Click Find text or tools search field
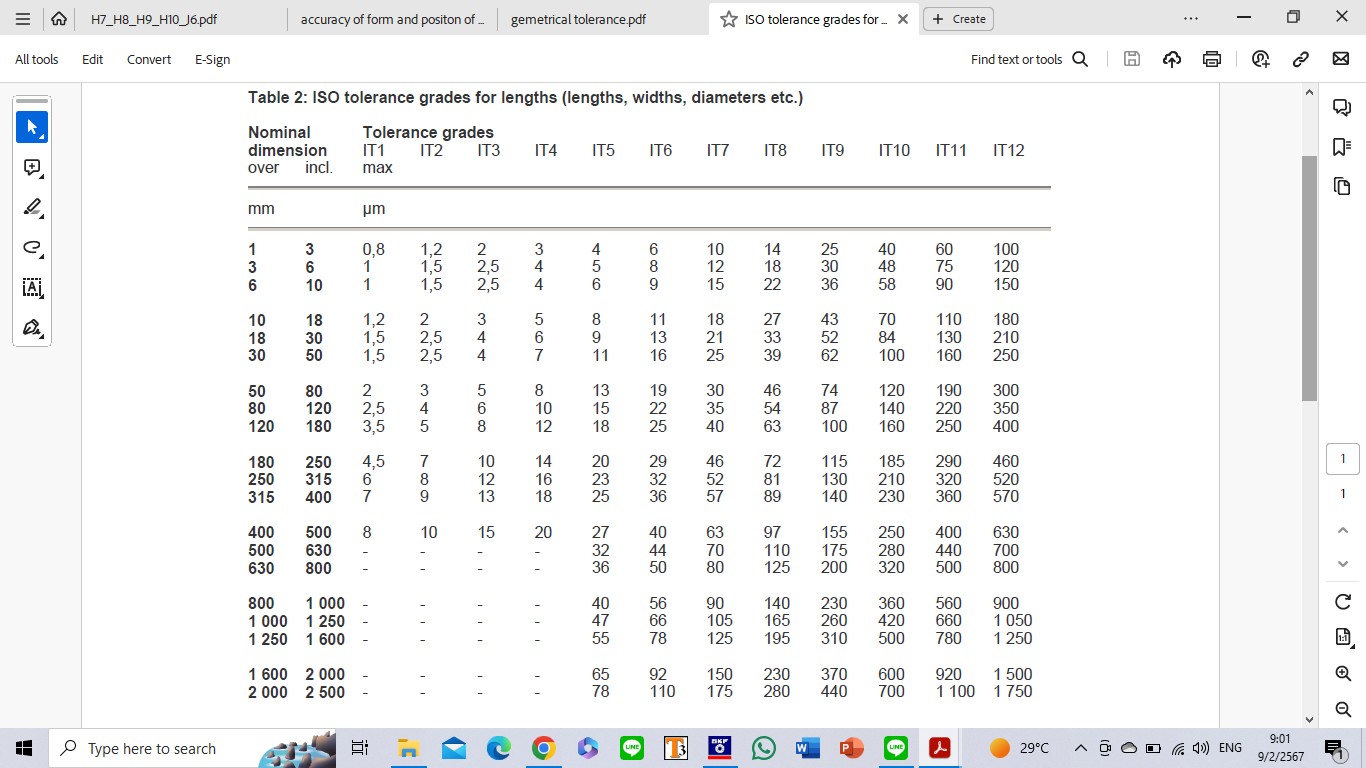Image resolution: width=1366 pixels, height=768 pixels. [1028, 59]
